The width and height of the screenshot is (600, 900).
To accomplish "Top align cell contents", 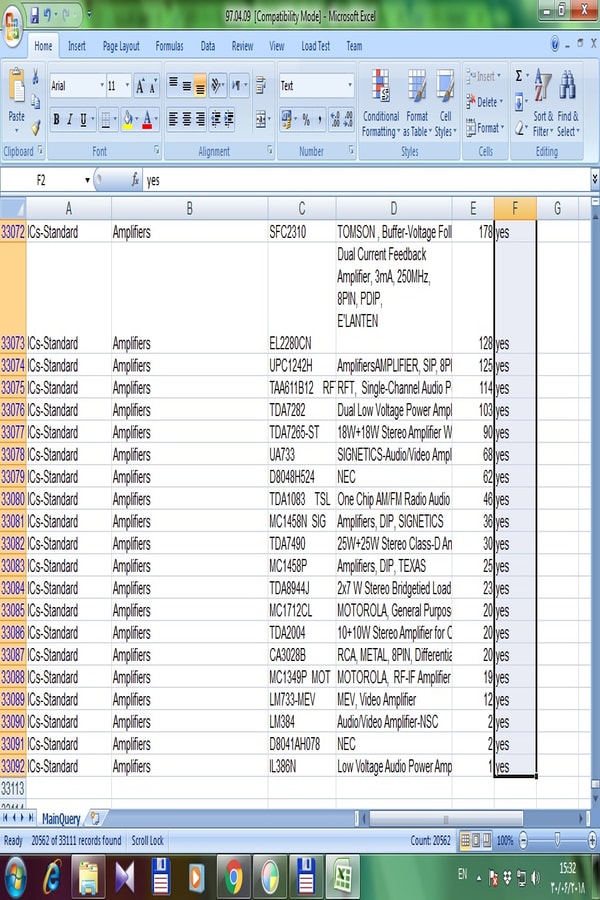I will [x=173, y=86].
